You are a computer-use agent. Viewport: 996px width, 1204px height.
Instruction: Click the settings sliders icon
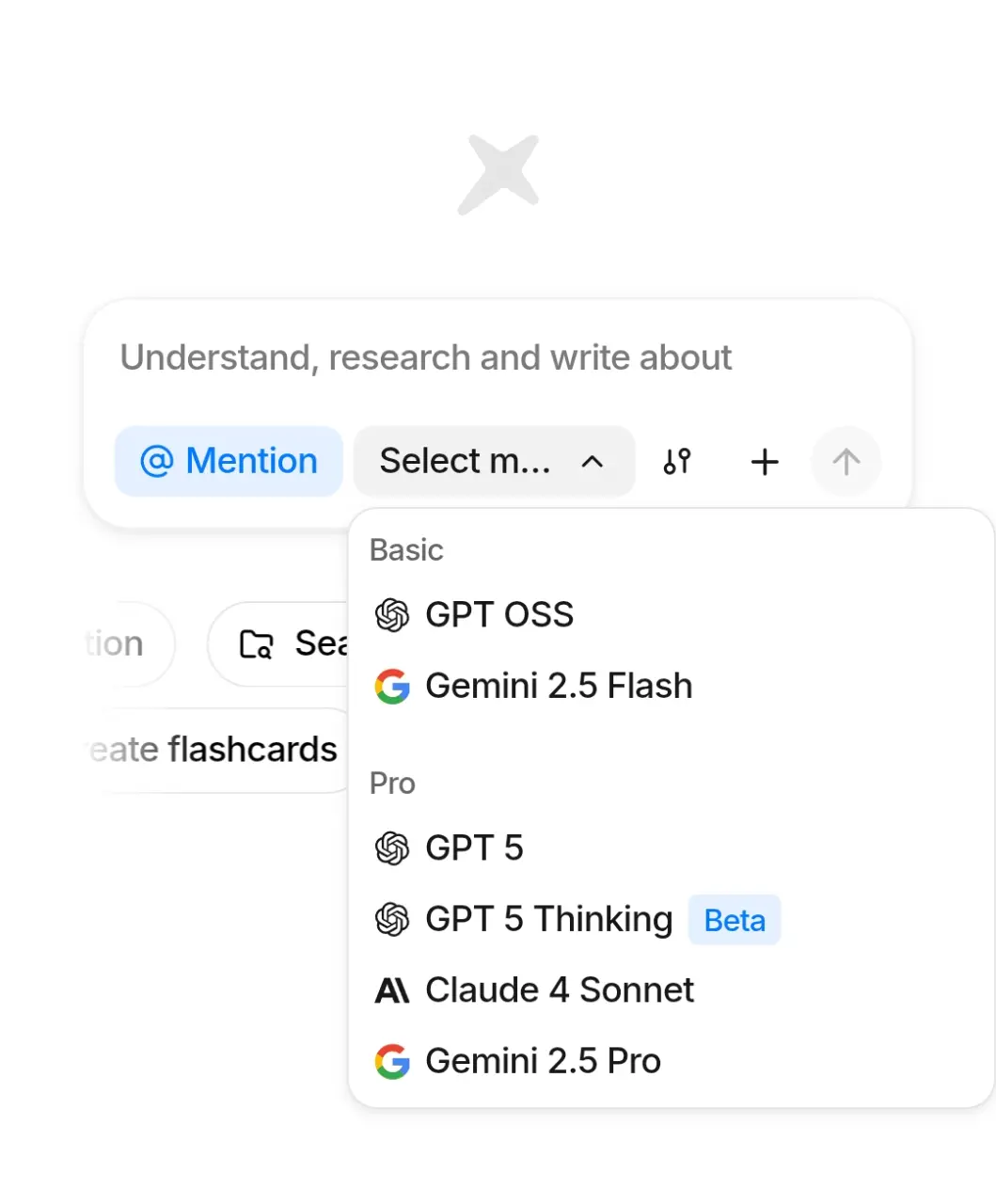point(677,461)
